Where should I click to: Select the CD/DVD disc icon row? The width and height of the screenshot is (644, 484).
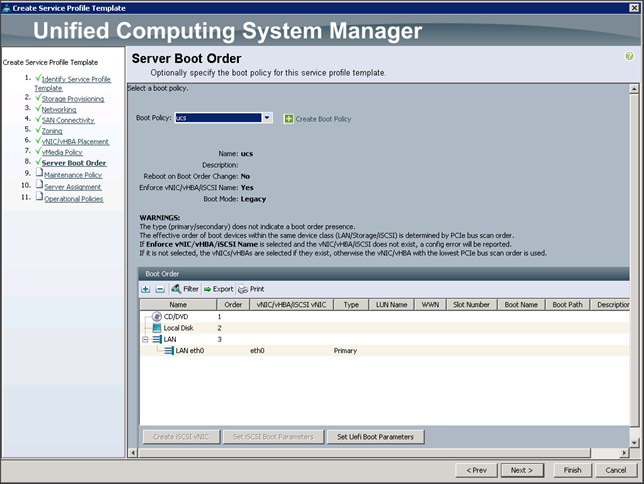point(156,316)
